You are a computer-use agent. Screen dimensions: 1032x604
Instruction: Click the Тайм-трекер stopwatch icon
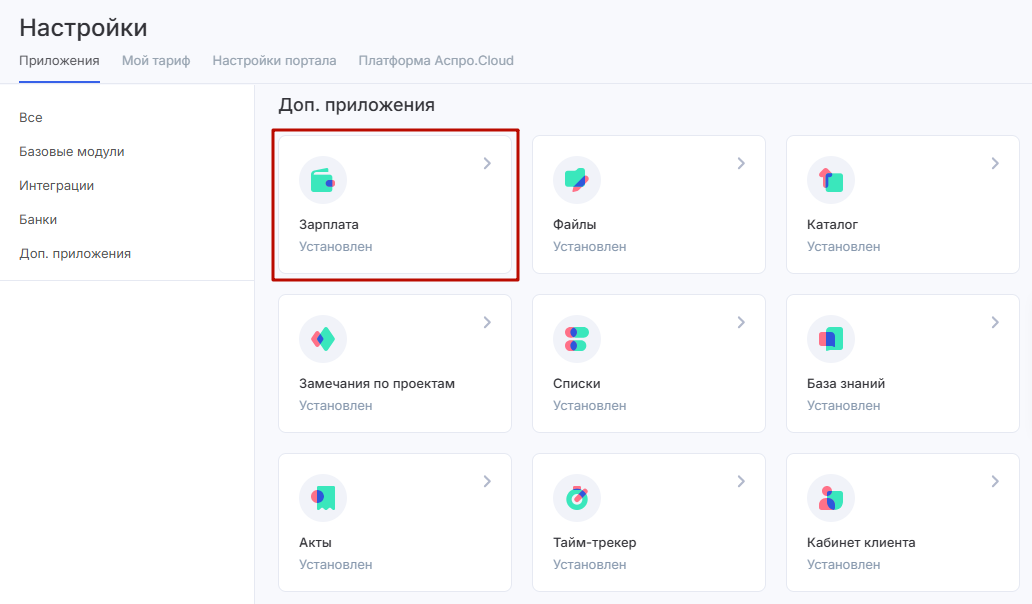point(576,498)
